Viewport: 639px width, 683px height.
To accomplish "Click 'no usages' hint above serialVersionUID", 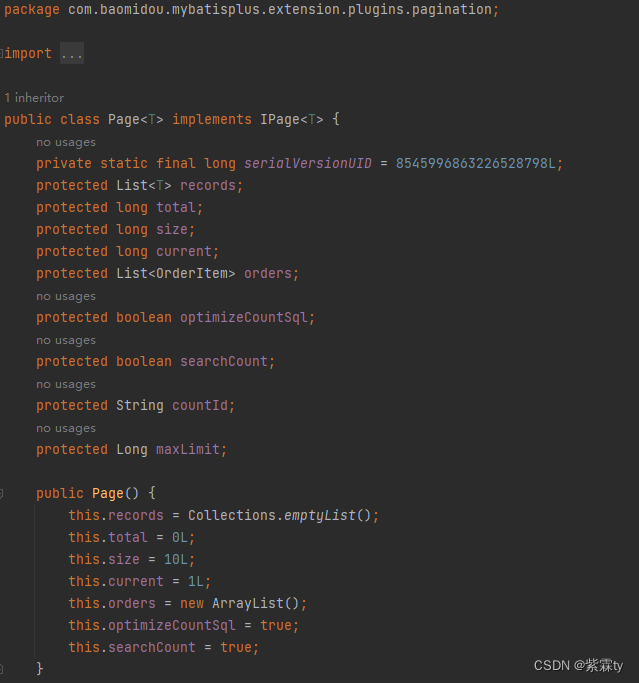I will tap(66, 142).
